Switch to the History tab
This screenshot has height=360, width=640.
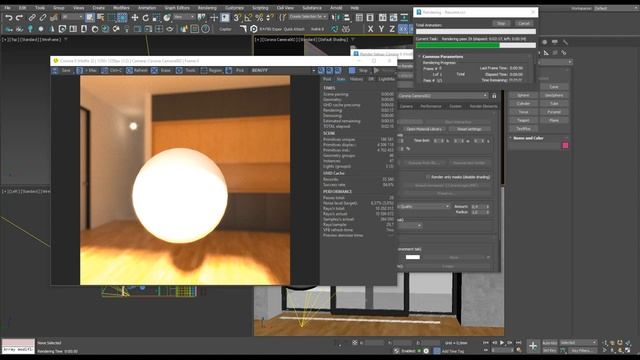(x=356, y=79)
